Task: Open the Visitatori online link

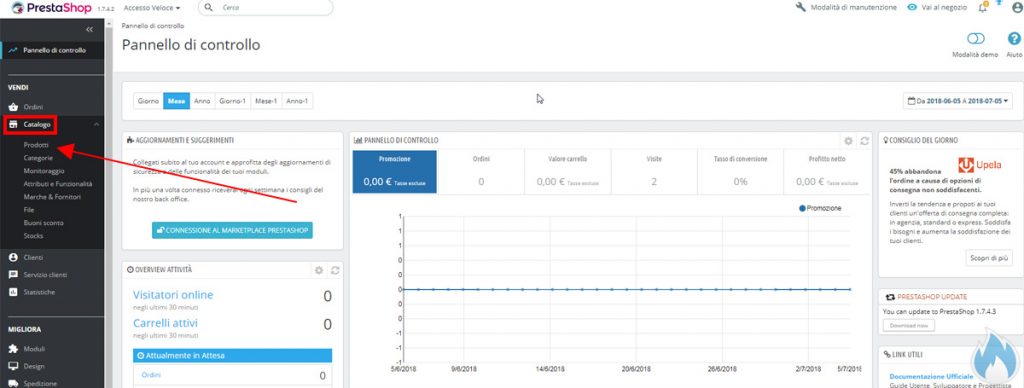Action: (173, 295)
